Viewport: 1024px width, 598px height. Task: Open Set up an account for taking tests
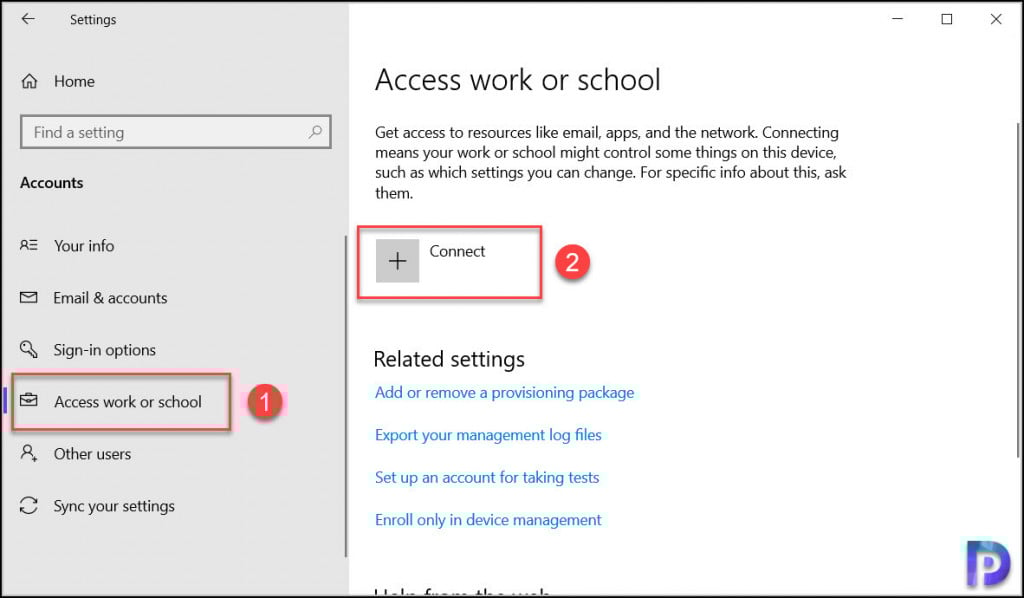coord(487,477)
